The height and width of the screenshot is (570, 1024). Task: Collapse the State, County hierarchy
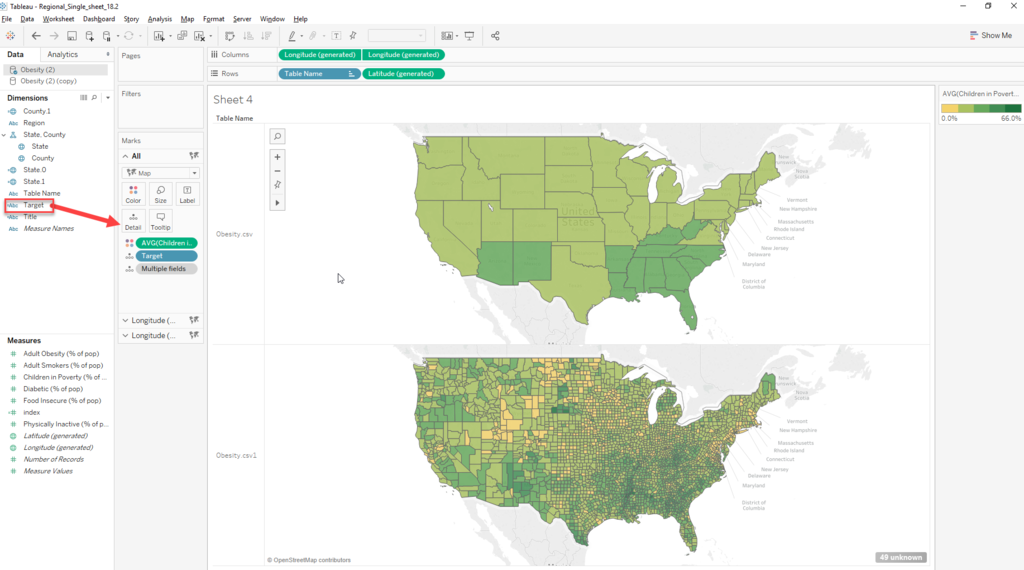4,135
